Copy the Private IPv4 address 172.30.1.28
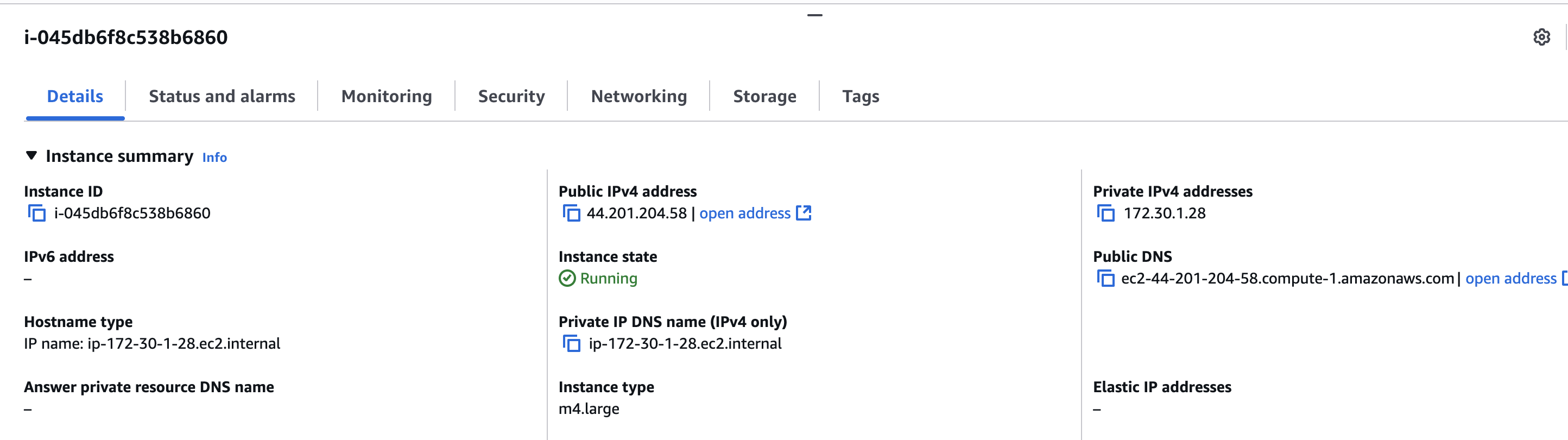 (1105, 213)
